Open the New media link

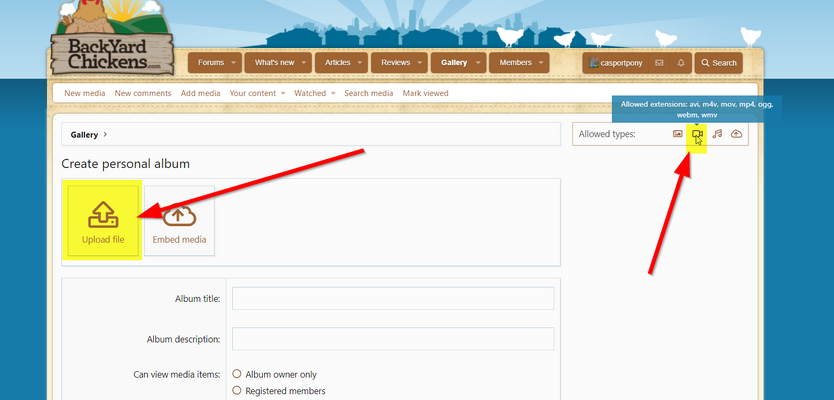point(85,93)
